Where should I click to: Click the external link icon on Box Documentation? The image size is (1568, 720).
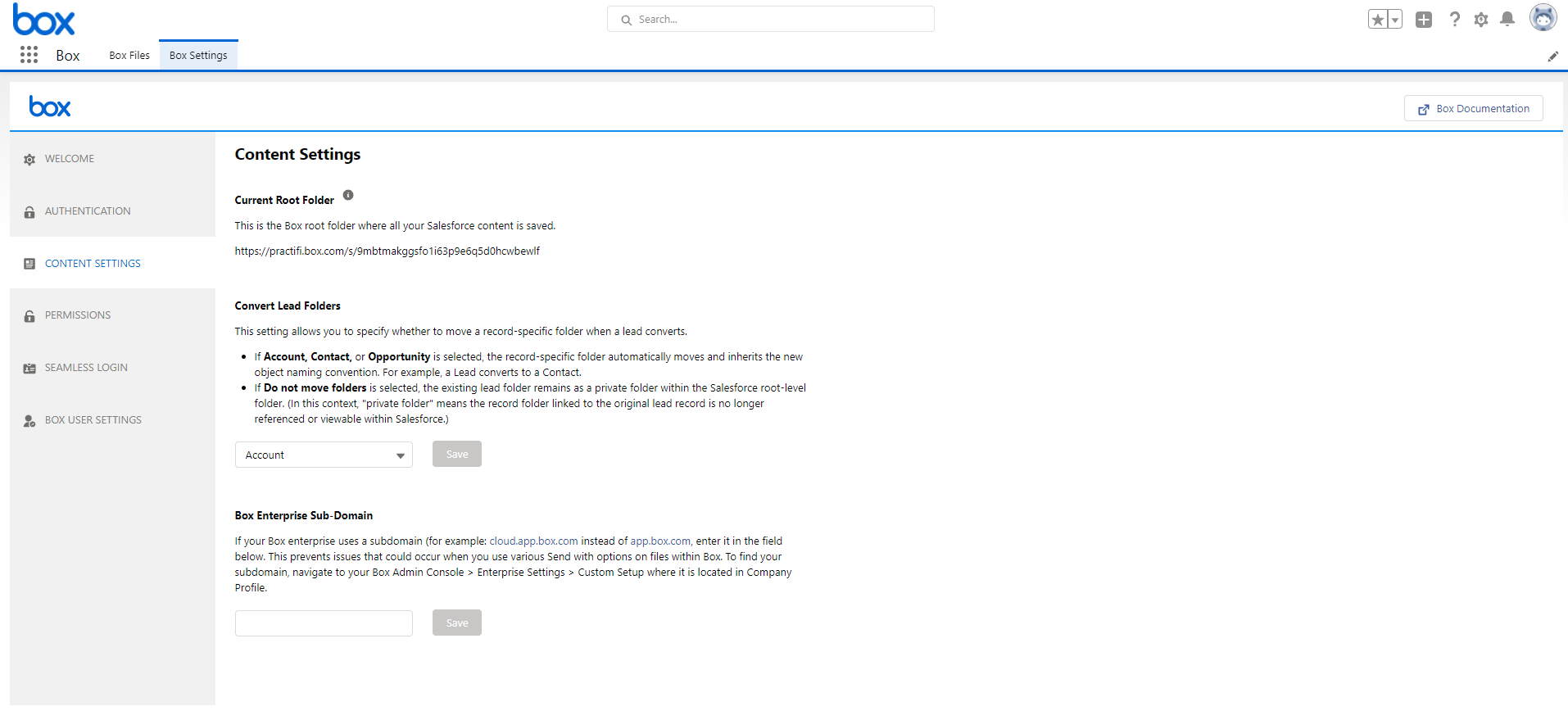[1424, 109]
